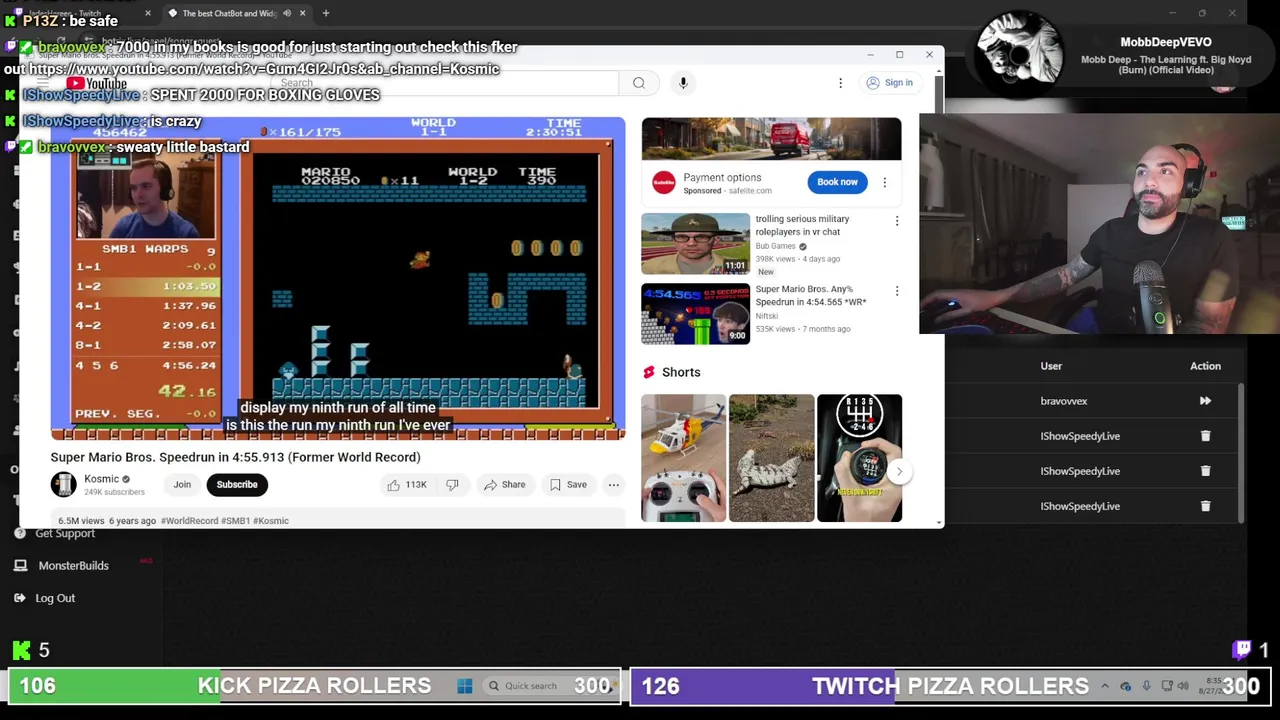Click the system tray volume icon
This screenshot has height=720, width=1280.
(x=1184, y=686)
